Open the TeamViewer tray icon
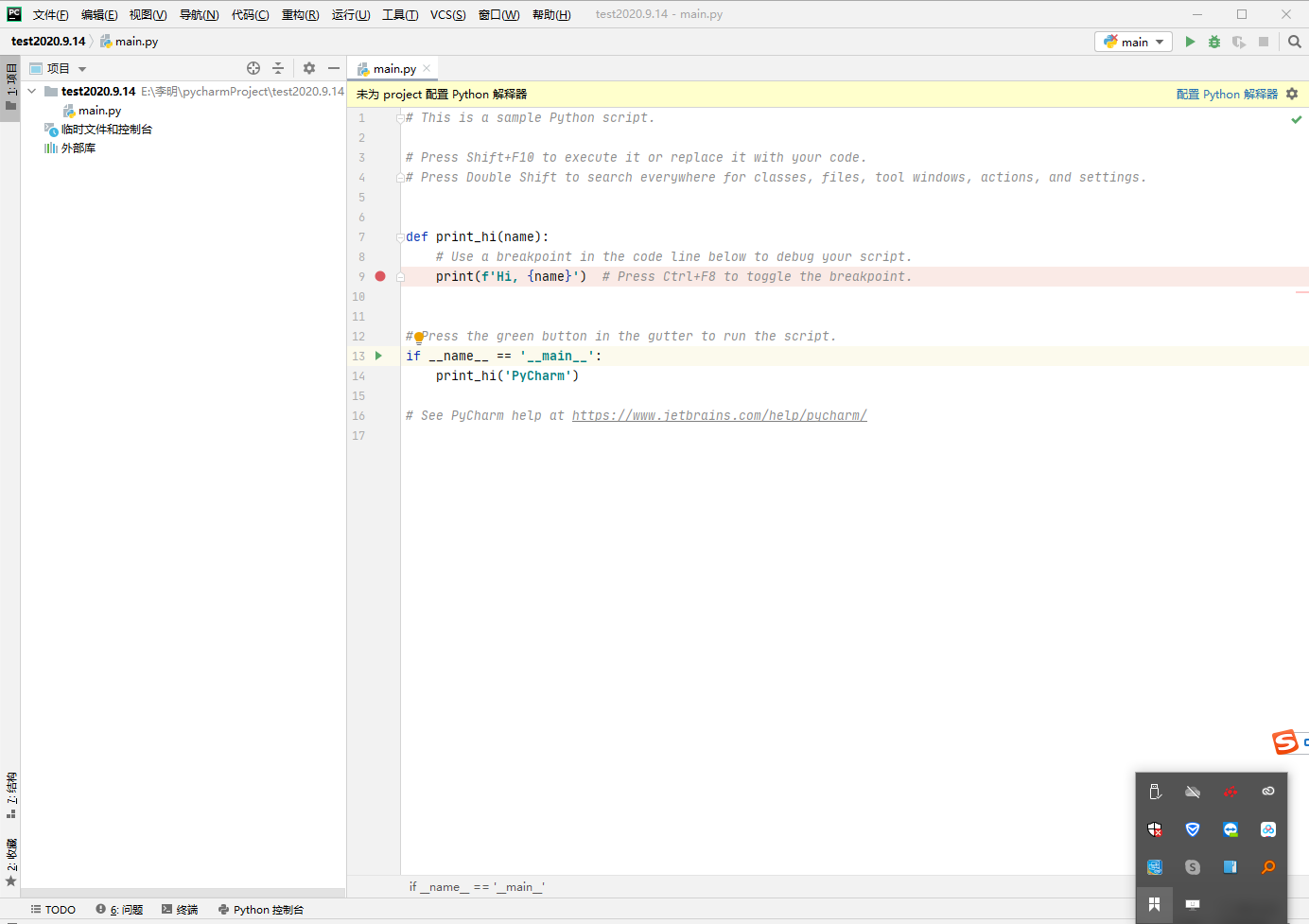The width and height of the screenshot is (1309, 924). click(1230, 829)
